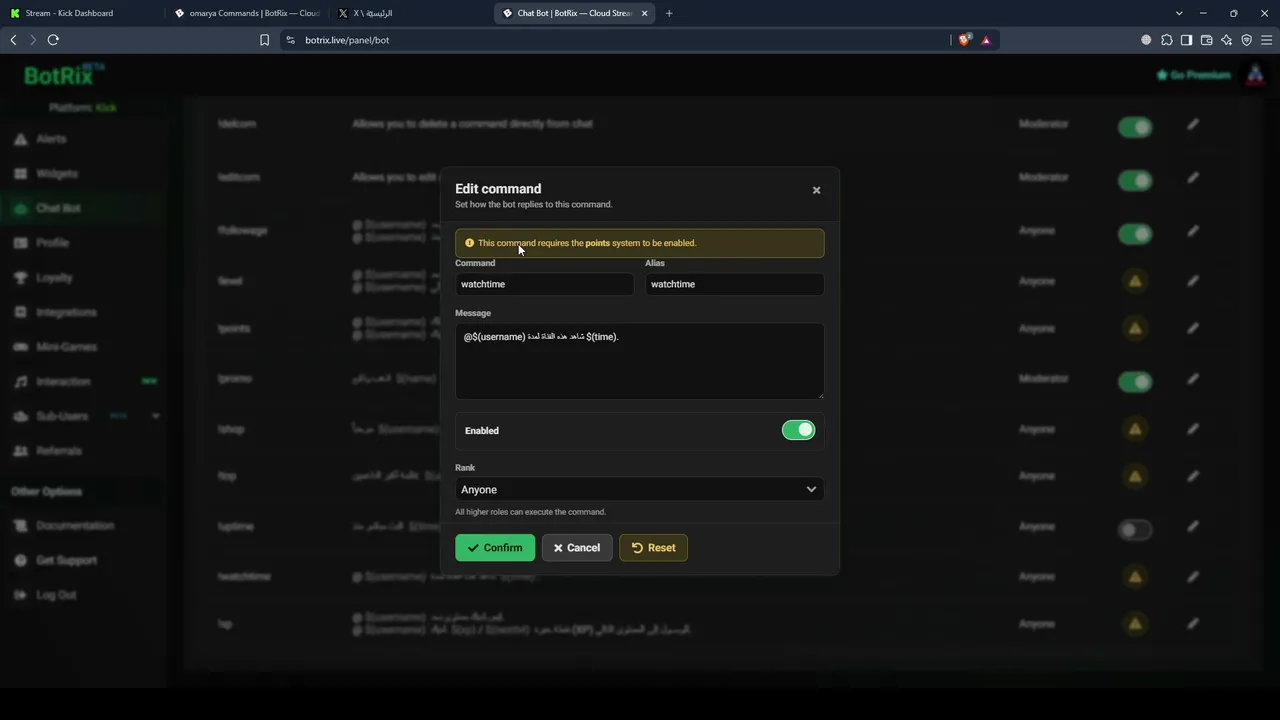Click the Go Premium link

1193,75
